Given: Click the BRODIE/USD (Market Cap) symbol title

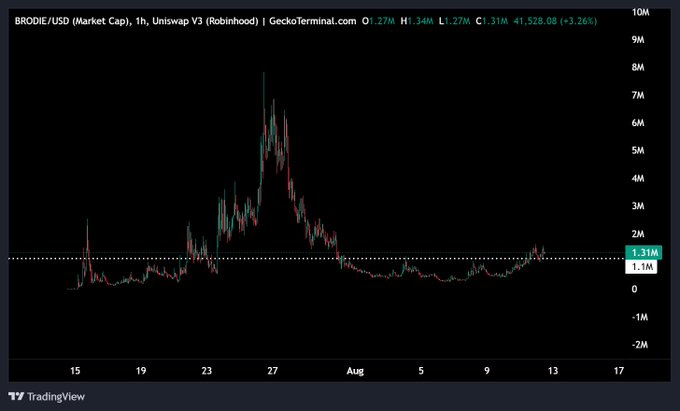Looking at the screenshot, I should pyautogui.click(x=73, y=21).
